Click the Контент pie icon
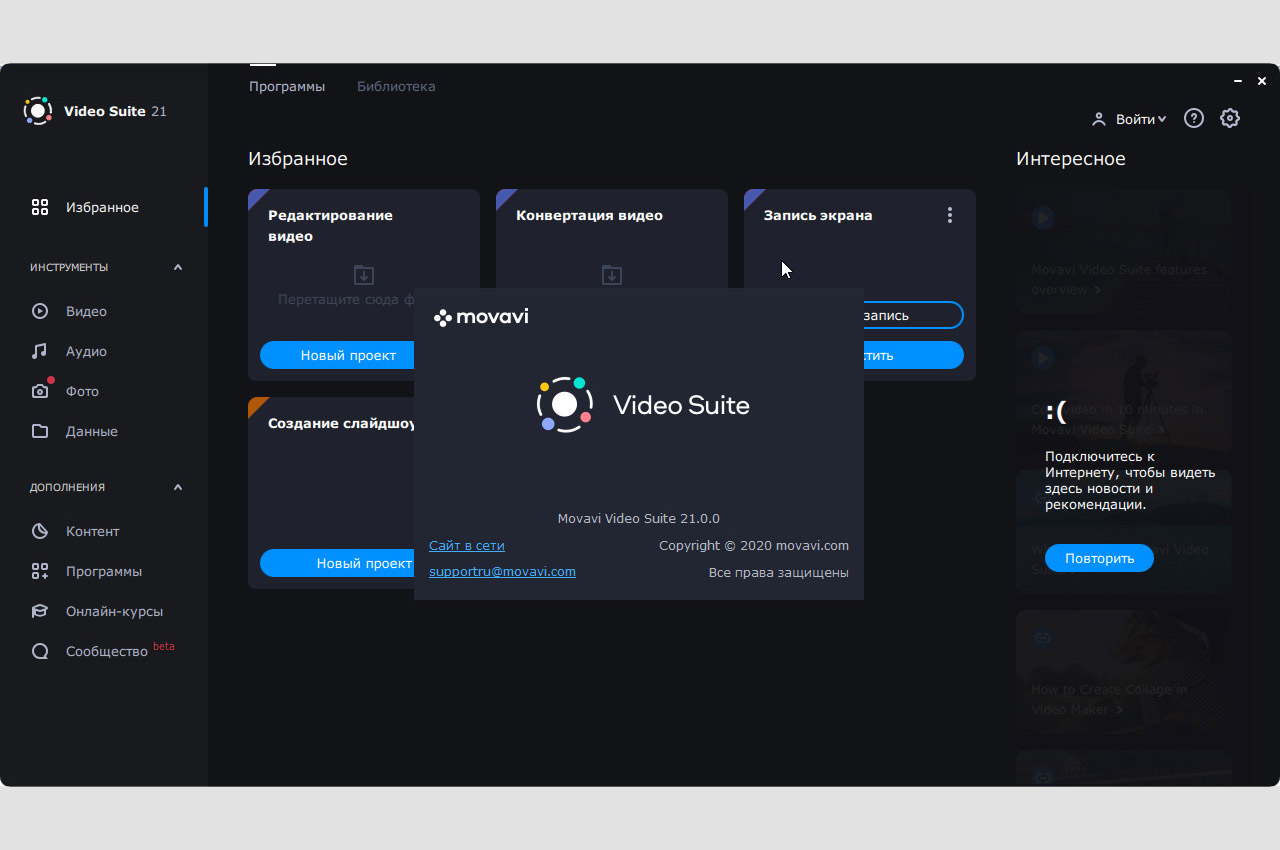Screen dimensions: 1280x850 point(40,531)
